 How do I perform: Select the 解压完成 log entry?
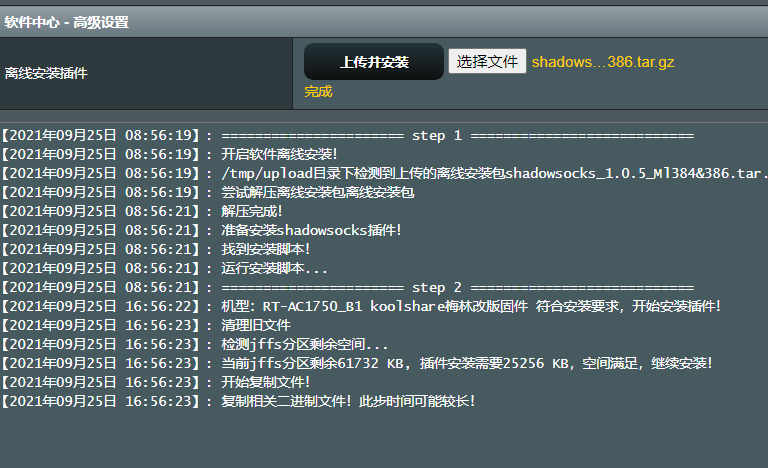point(252,211)
